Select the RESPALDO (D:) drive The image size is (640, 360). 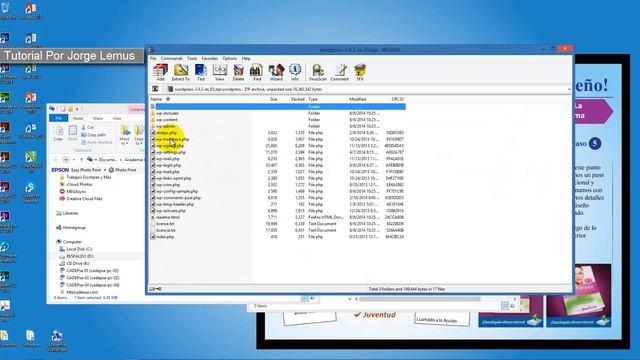76,256
